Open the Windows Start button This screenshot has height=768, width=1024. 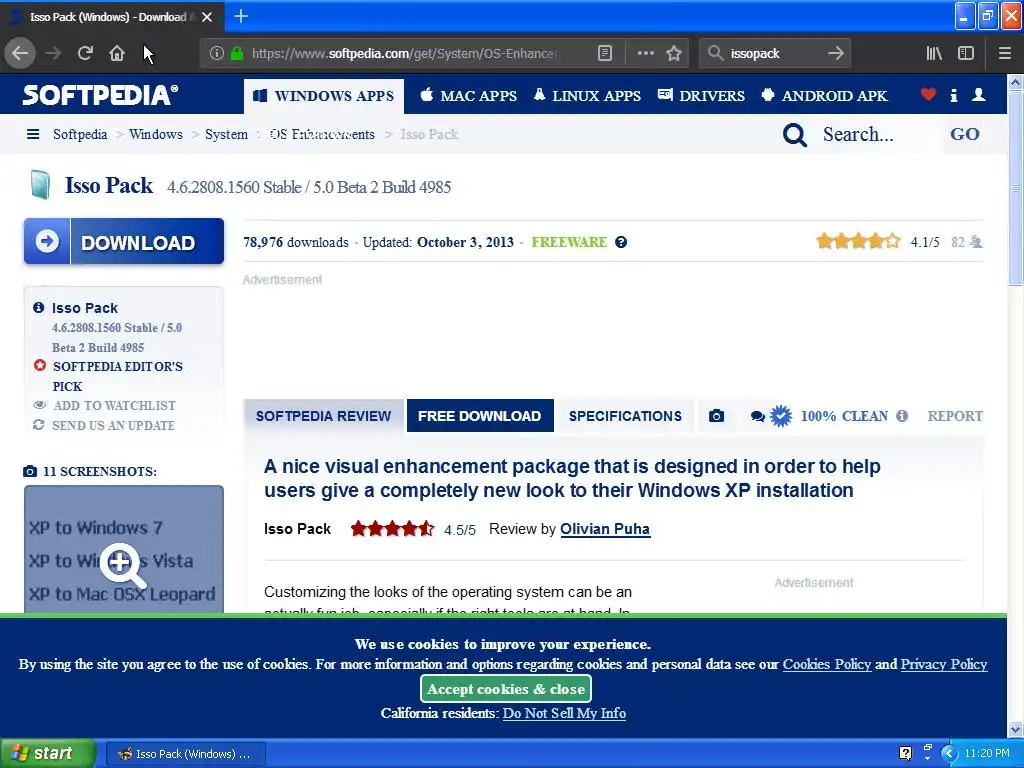(47, 753)
